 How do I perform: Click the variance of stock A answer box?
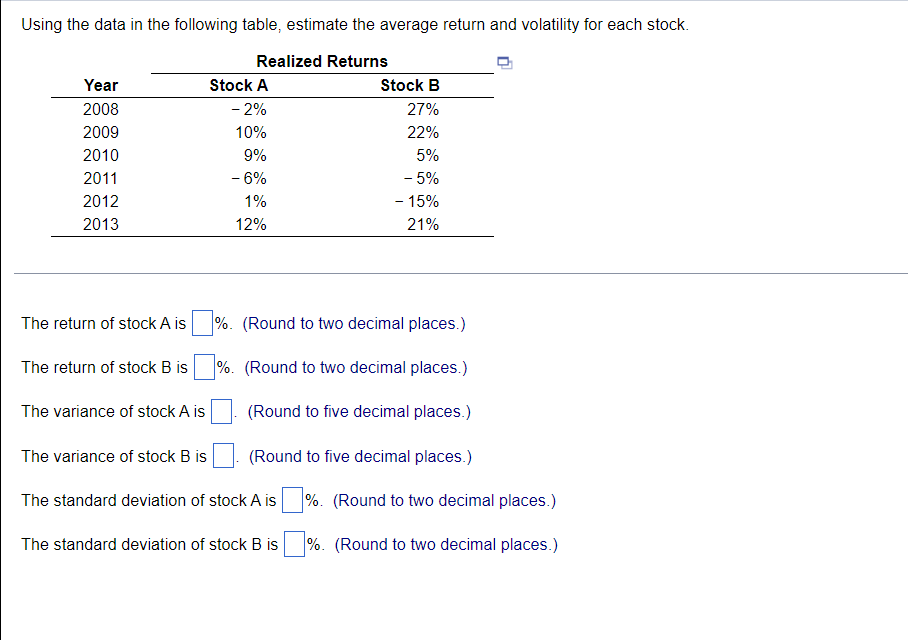[220, 410]
